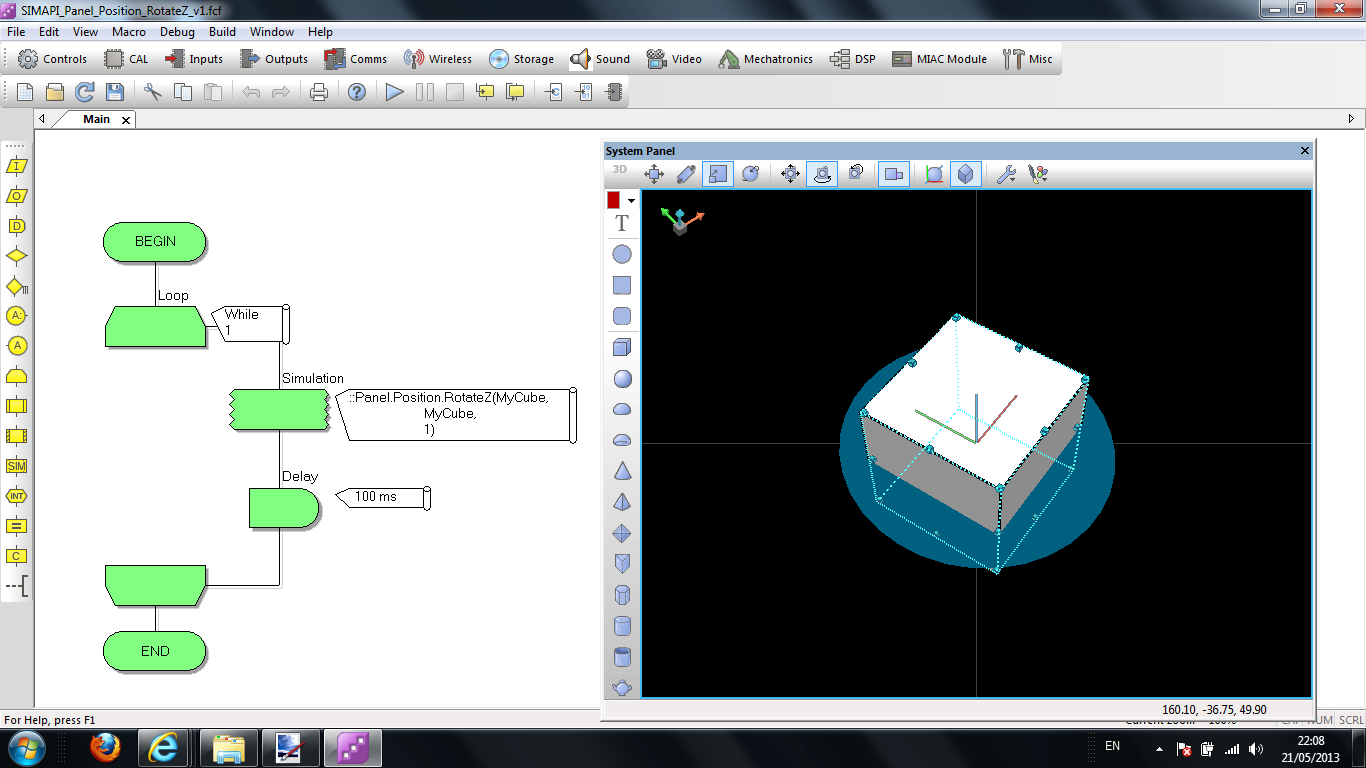The height and width of the screenshot is (768, 1366).
Task: Add a Delay icon from left palette
Action: tap(16, 226)
